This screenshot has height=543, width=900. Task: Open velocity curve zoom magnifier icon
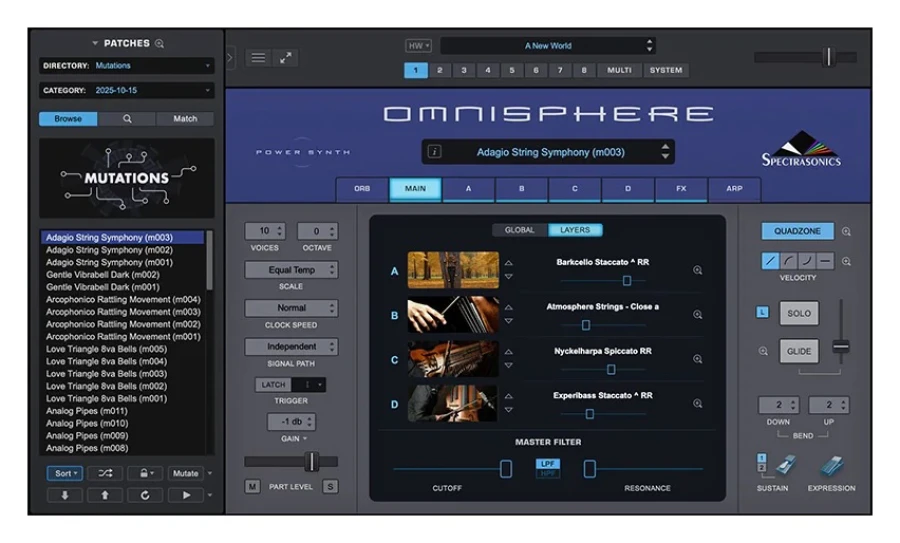pyautogui.click(x=846, y=261)
